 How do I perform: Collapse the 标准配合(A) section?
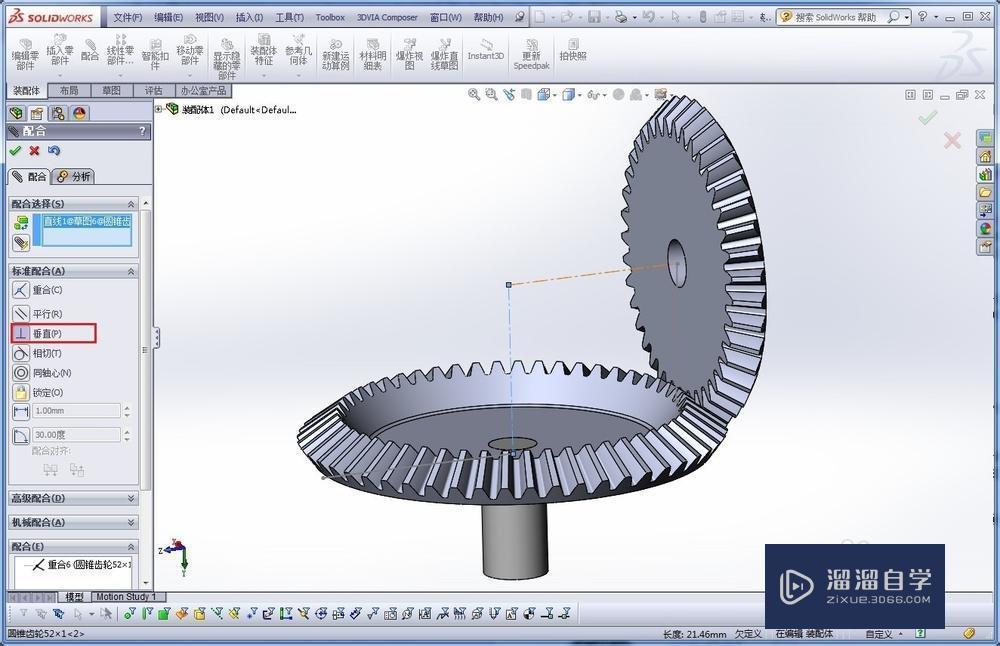pos(131,272)
